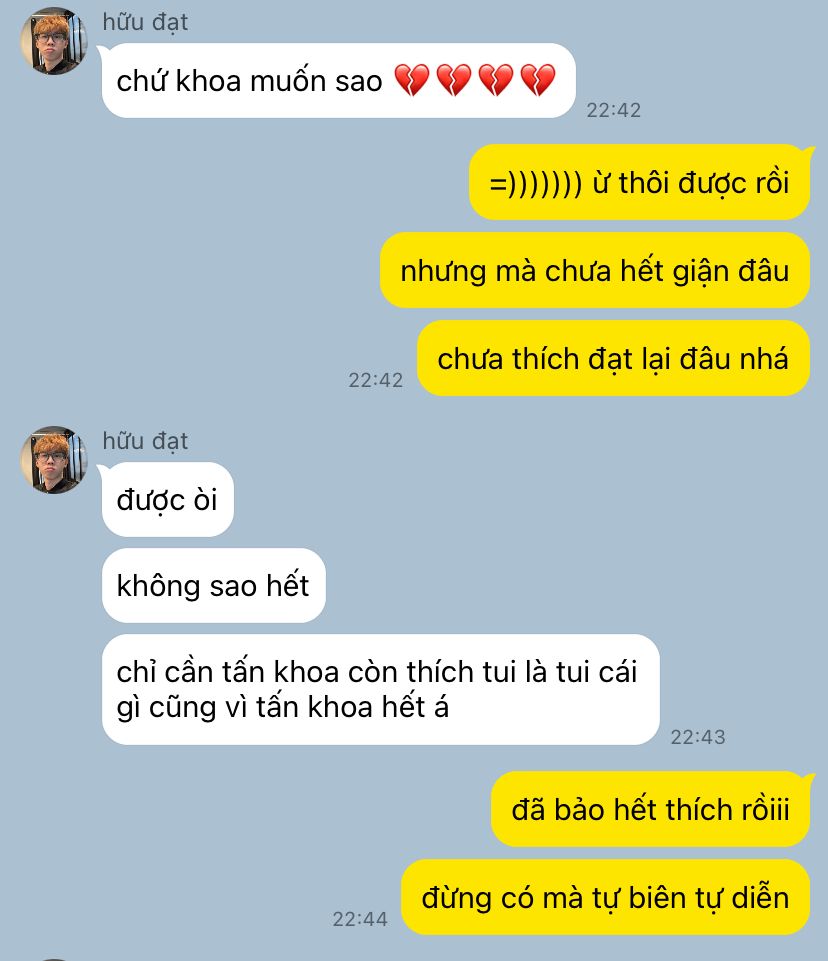Tap first broken heart emoji
The width and height of the screenshot is (828, 961).
pyautogui.click(x=411, y=80)
